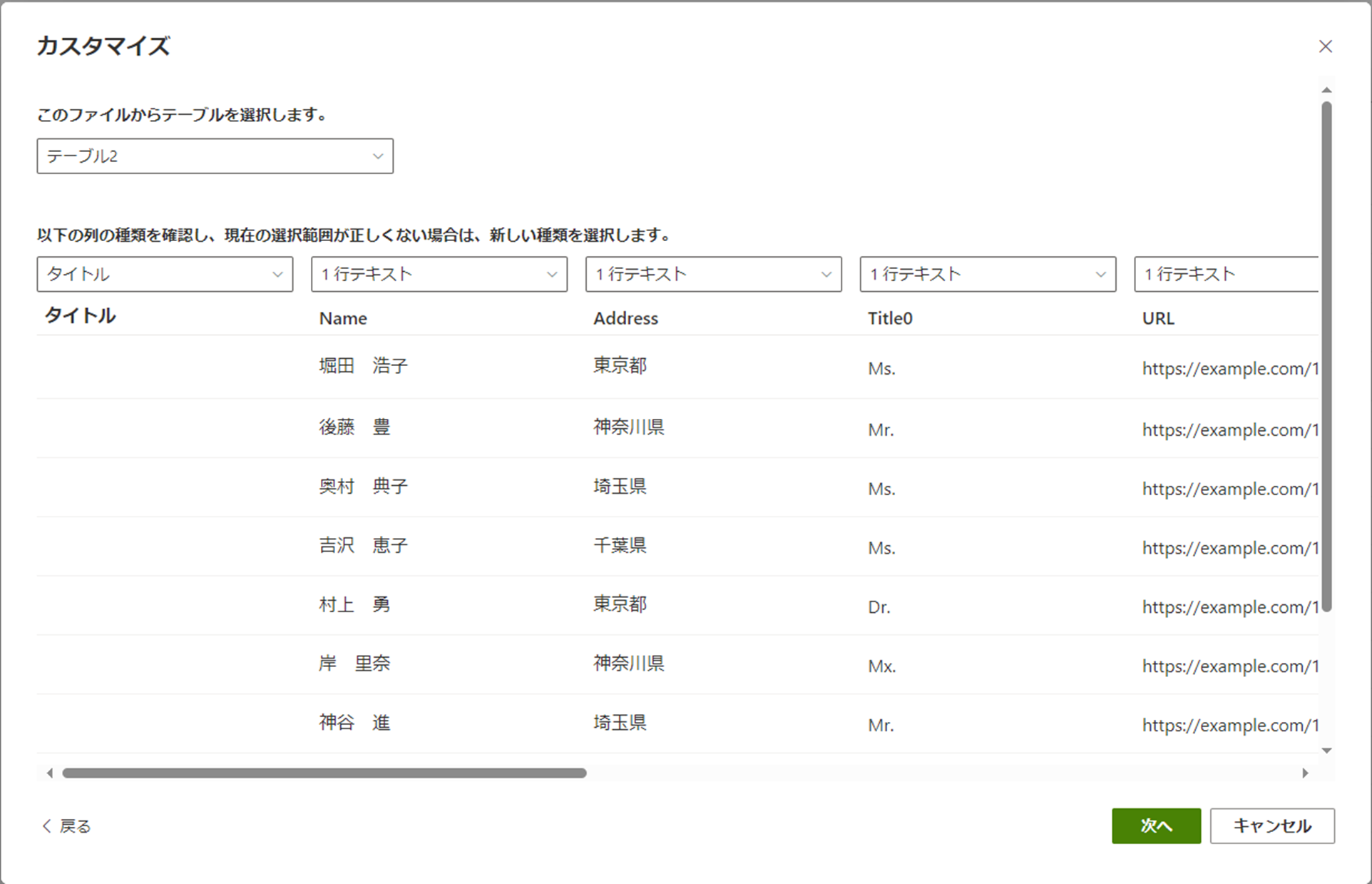The width and height of the screenshot is (1372, 884).
Task: Select the row for 堀田 浩子
Action: click(x=363, y=366)
